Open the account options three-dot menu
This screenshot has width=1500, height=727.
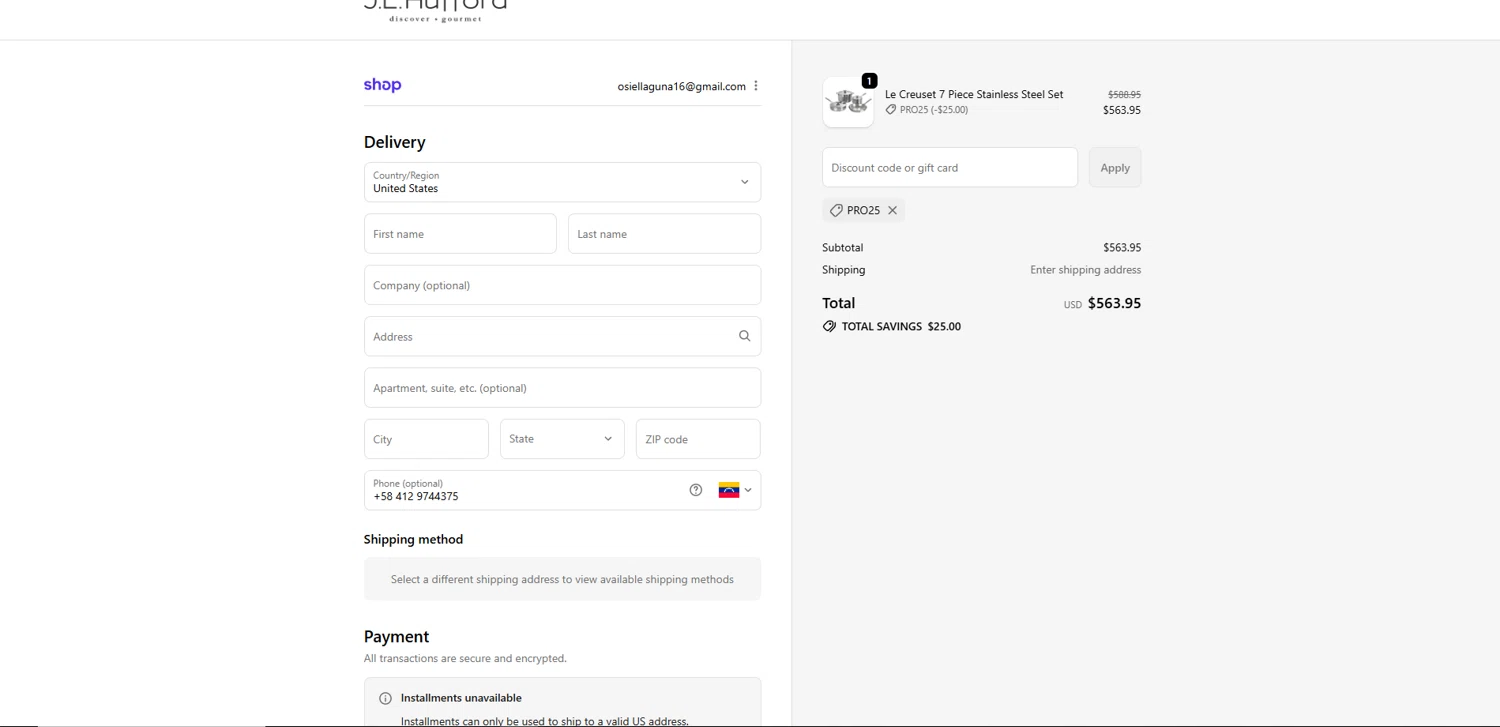pyautogui.click(x=756, y=86)
